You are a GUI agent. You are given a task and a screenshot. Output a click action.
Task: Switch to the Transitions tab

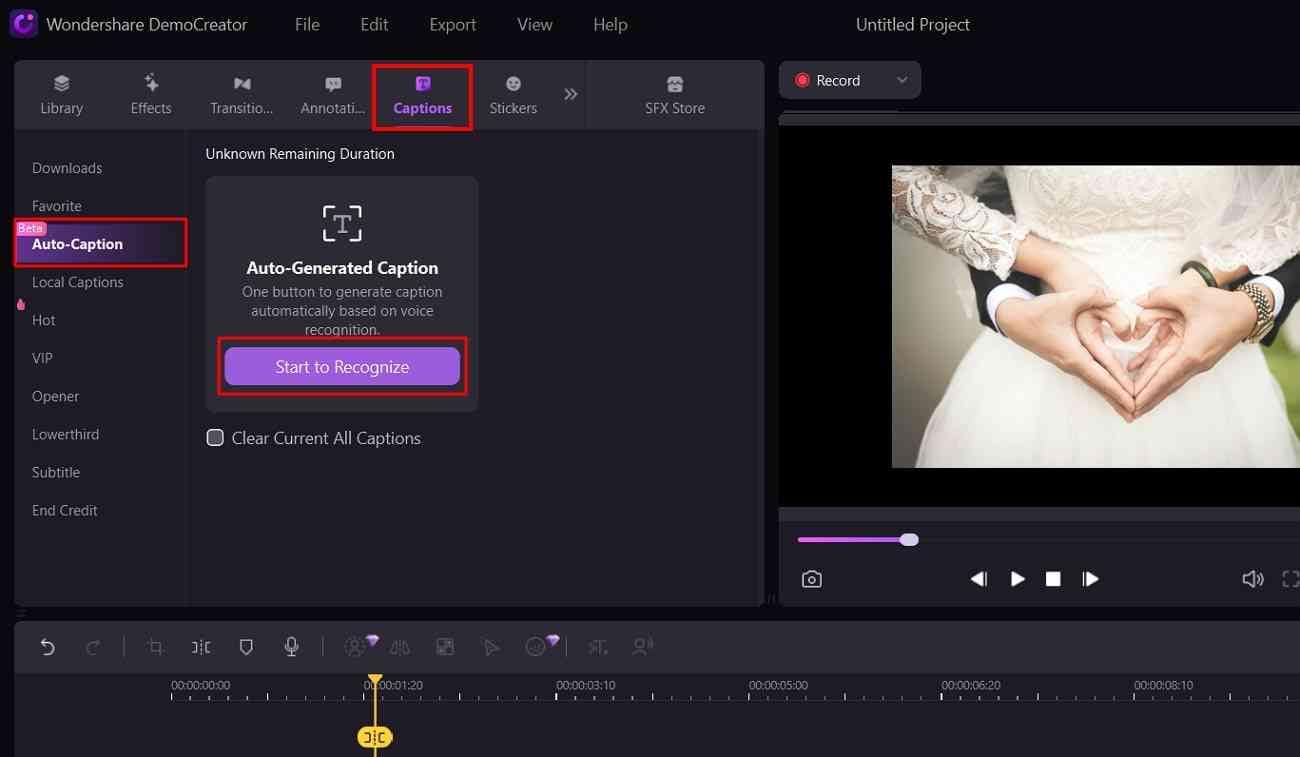241,95
